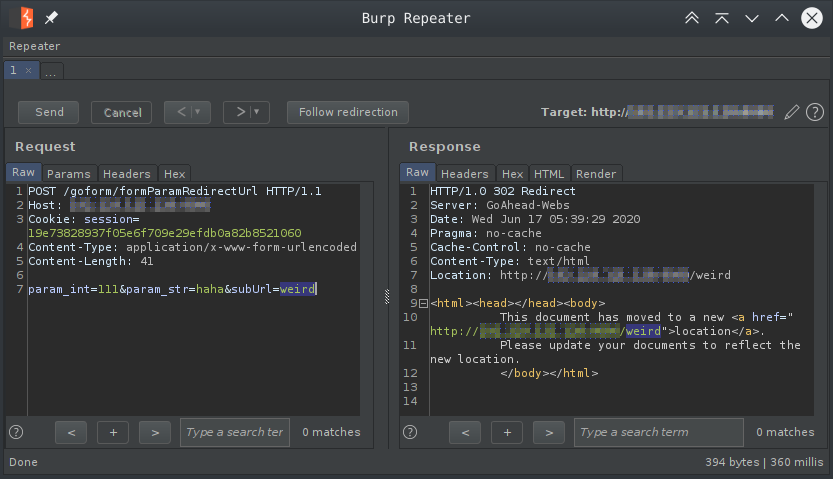Click the response search help icon

pos(410,432)
